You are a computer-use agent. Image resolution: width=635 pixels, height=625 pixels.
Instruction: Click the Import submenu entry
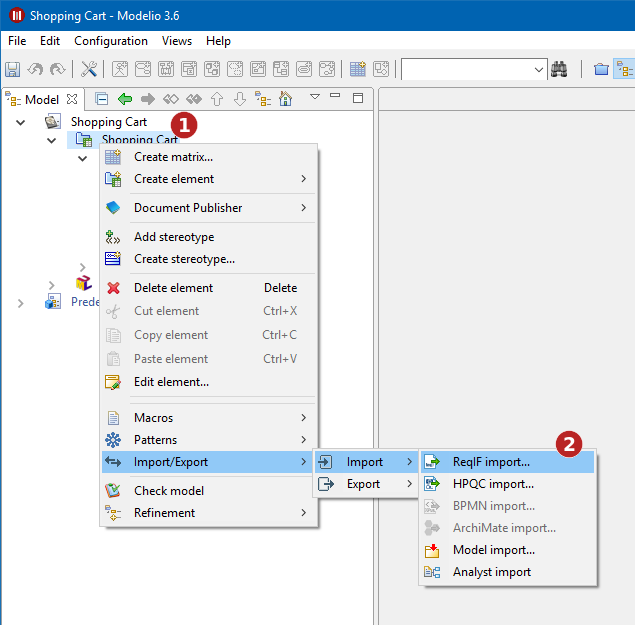[365, 462]
